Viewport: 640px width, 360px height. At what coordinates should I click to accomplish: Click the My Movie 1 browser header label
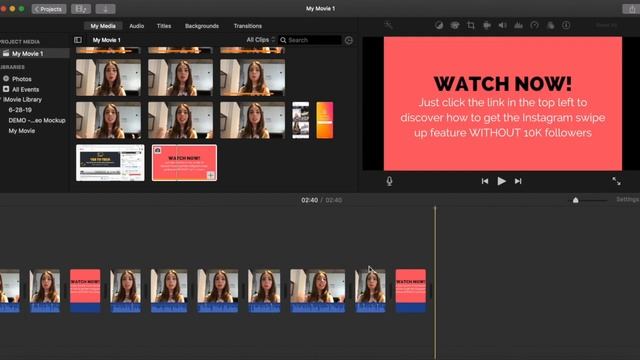click(106, 40)
